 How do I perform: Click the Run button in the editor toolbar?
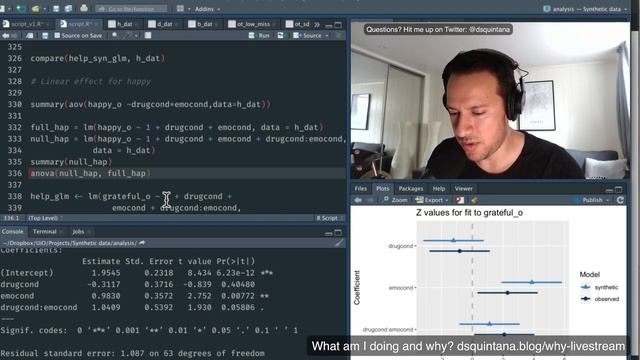pyautogui.click(x=259, y=36)
